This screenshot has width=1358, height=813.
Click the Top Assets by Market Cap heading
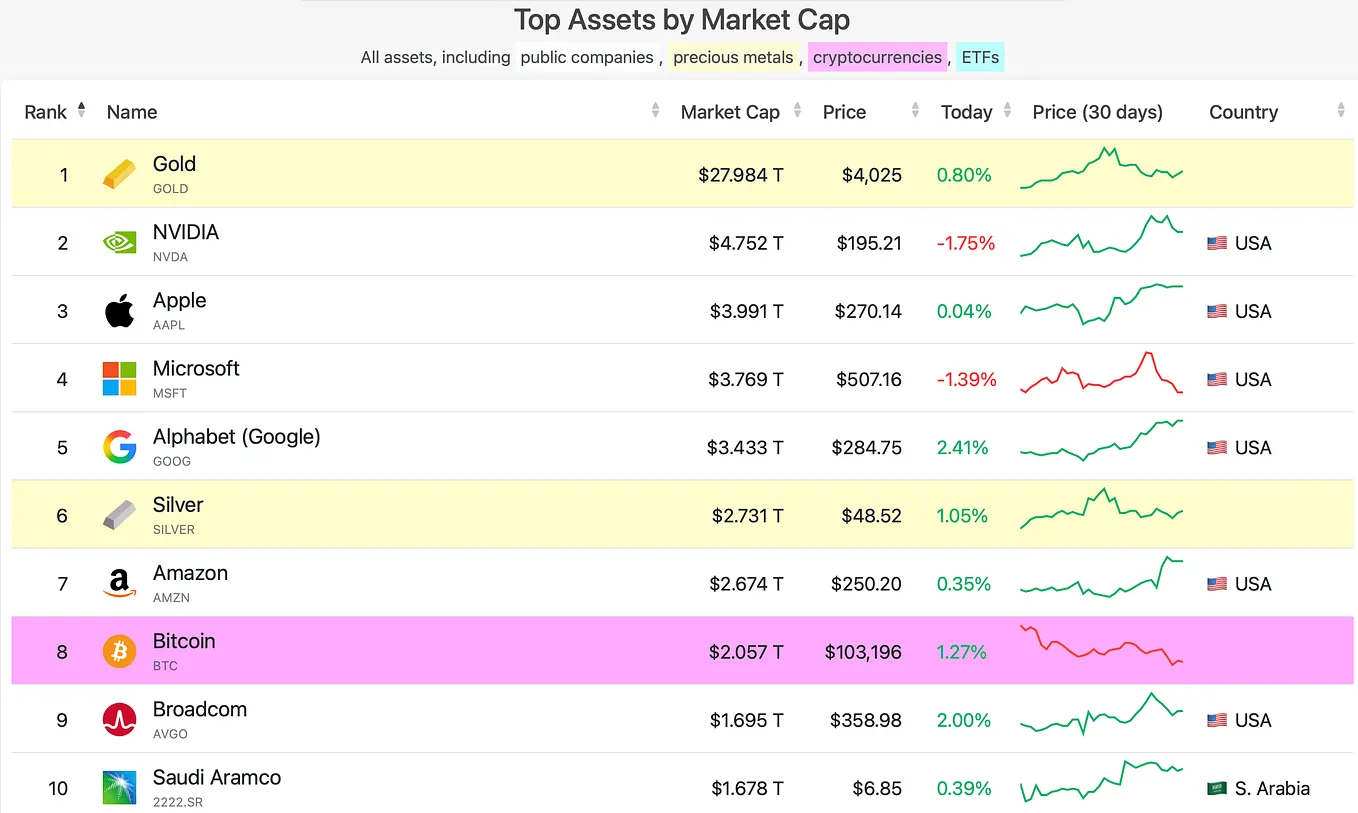pos(682,19)
